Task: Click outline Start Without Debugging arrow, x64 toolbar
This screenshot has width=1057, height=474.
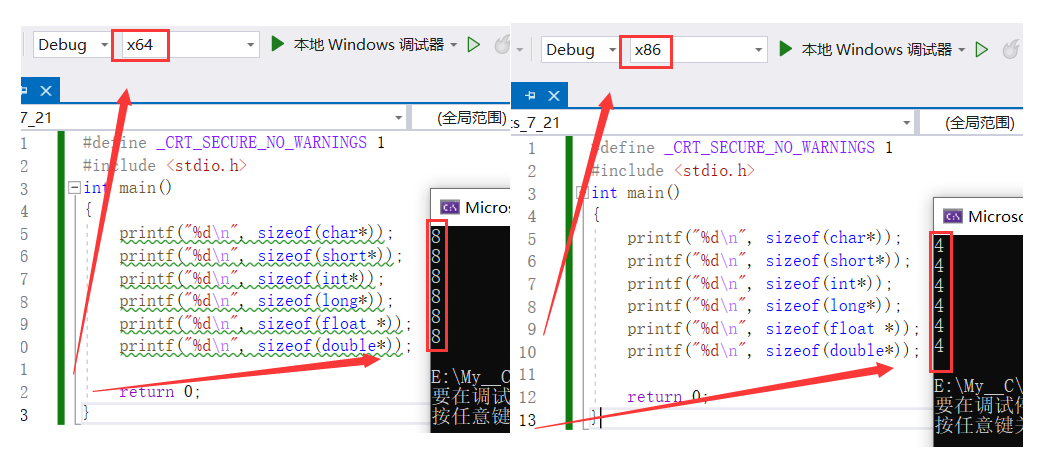Action: (474, 45)
